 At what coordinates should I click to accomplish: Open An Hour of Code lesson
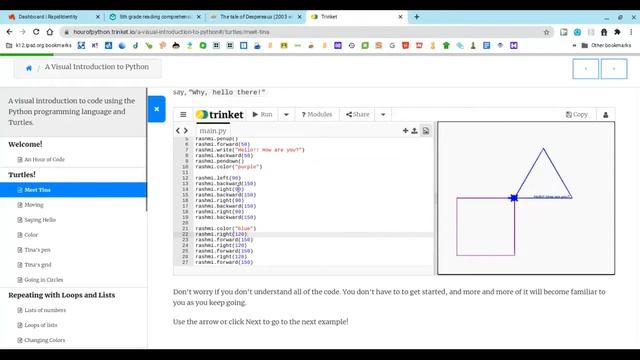[44, 160]
